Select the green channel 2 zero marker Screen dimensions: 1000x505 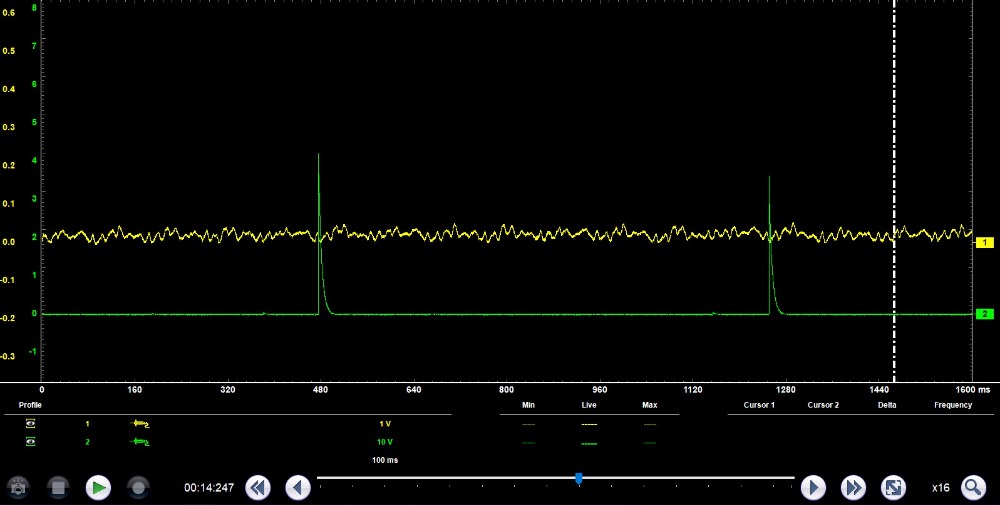point(984,314)
